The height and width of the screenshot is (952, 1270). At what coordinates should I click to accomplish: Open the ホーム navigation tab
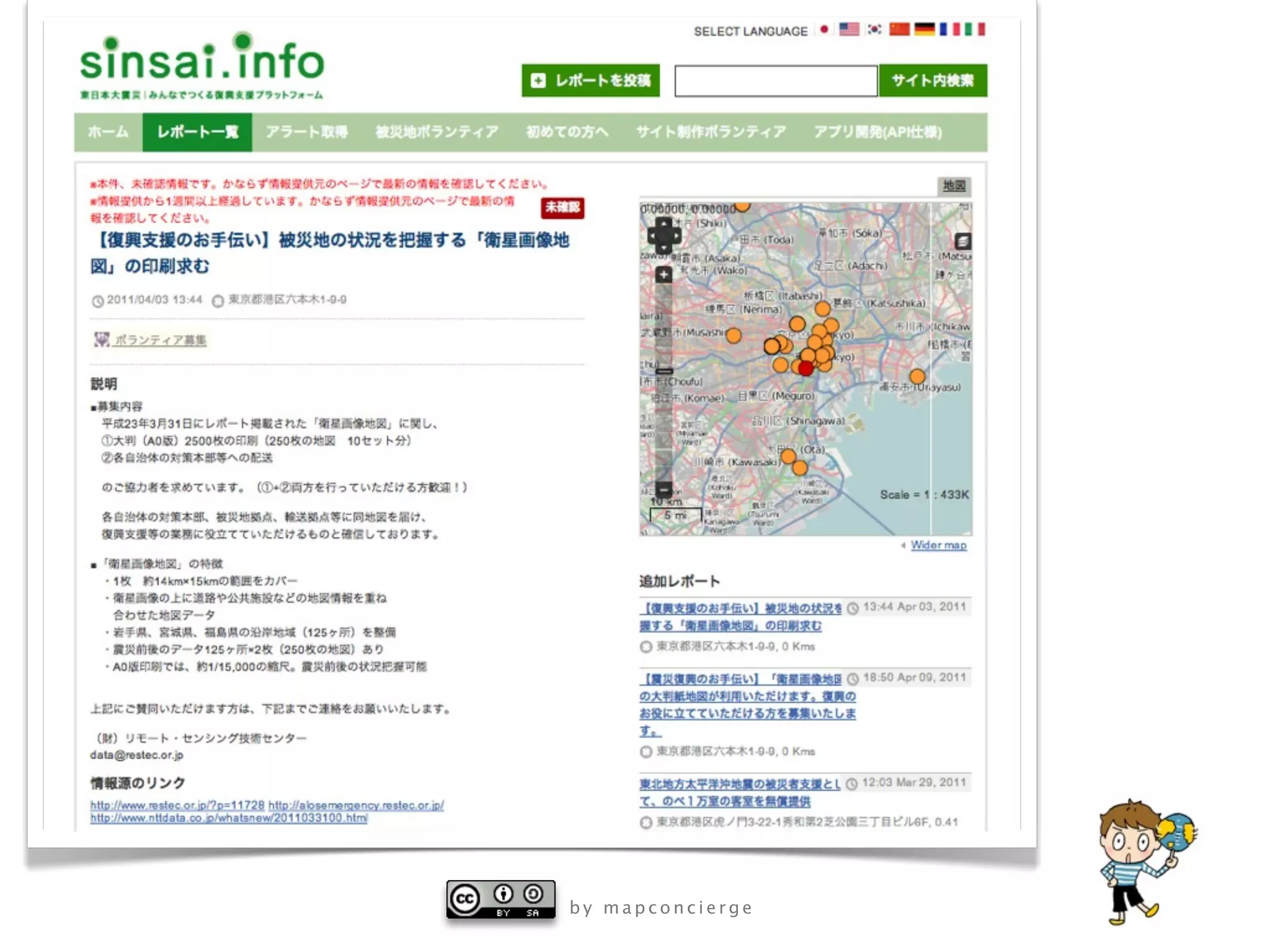(108, 132)
